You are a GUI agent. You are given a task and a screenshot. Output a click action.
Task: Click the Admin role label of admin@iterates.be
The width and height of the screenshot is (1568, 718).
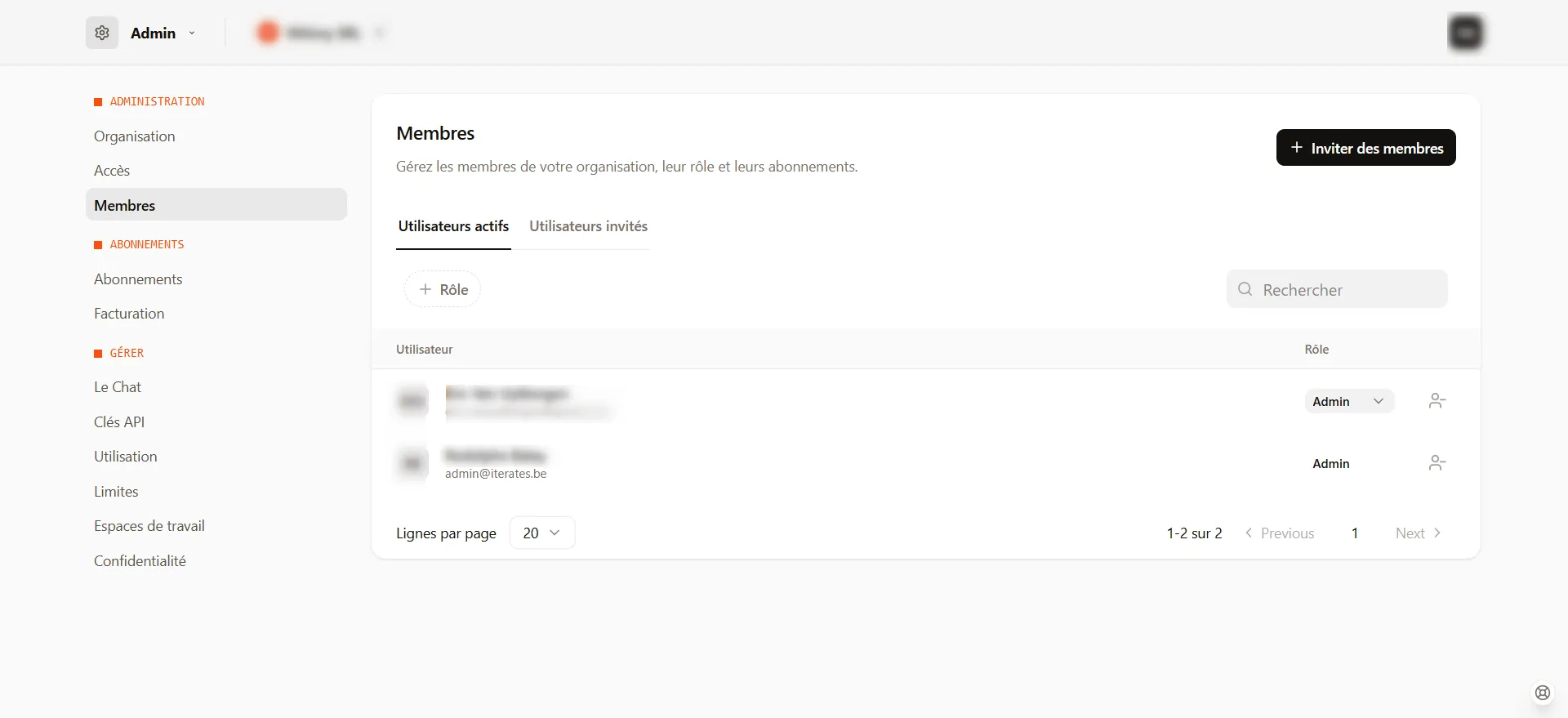pos(1330,463)
